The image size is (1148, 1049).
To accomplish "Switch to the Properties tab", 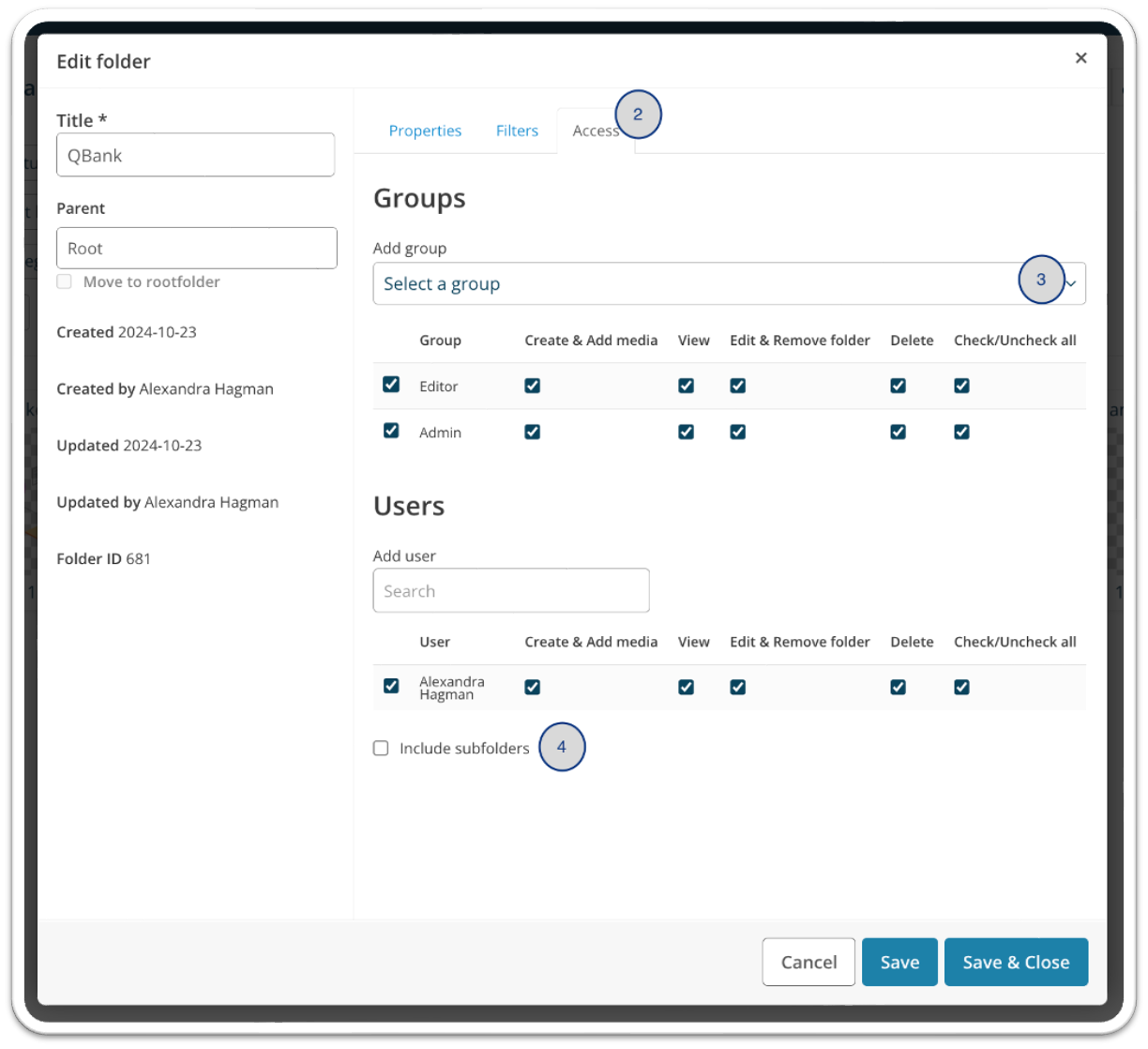I will tap(425, 130).
